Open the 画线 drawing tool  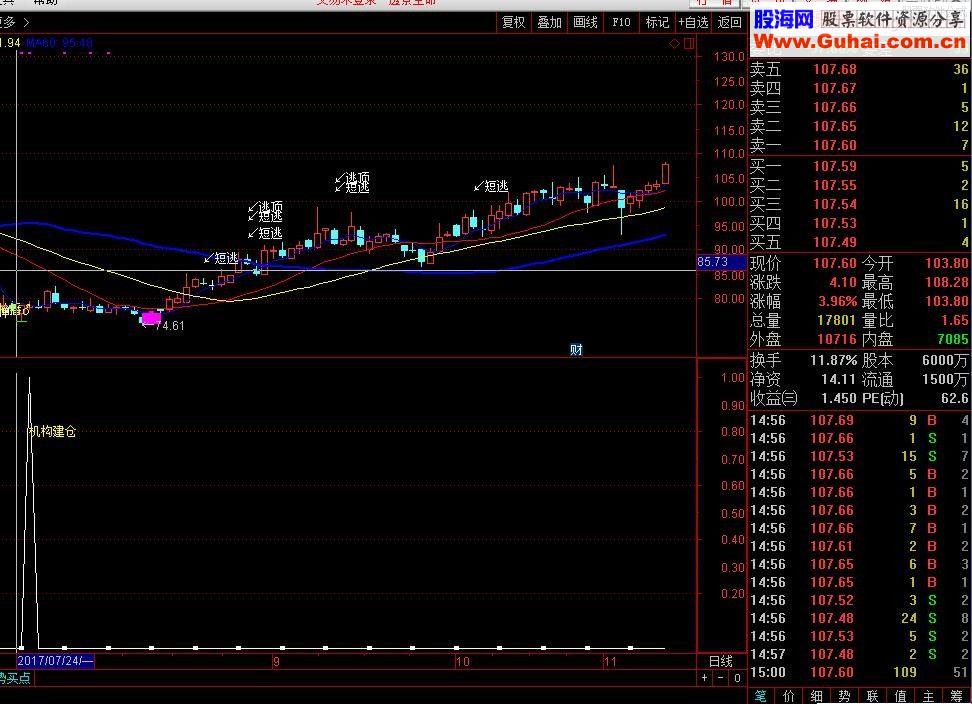585,22
